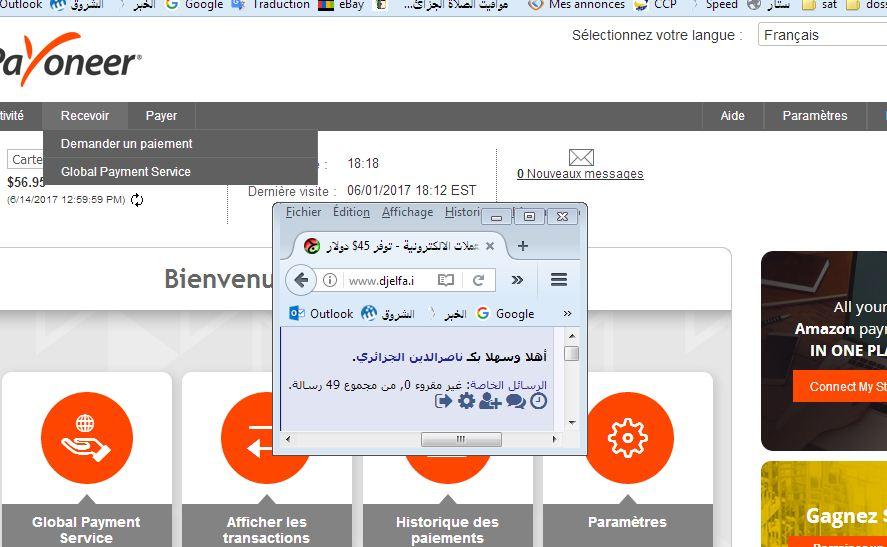The image size is (887, 547).
Task: Open Affichage menu in small Firefox window
Action: [x=407, y=212]
